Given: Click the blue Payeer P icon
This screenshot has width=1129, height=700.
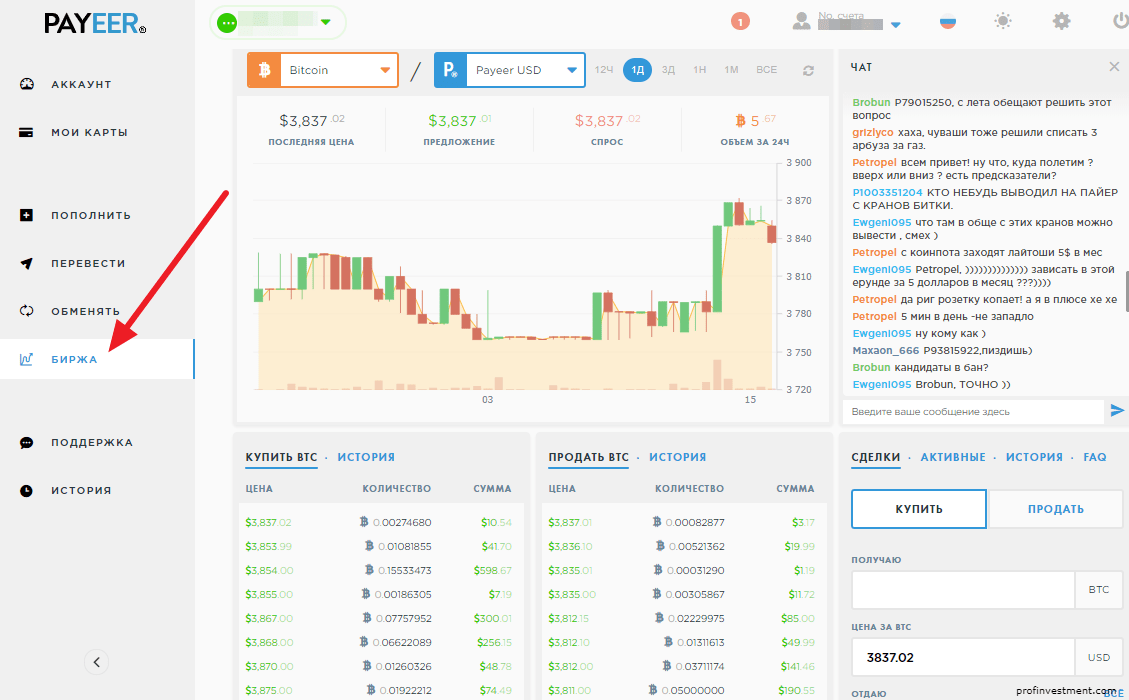Looking at the screenshot, I should pyautogui.click(x=451, y=70).
